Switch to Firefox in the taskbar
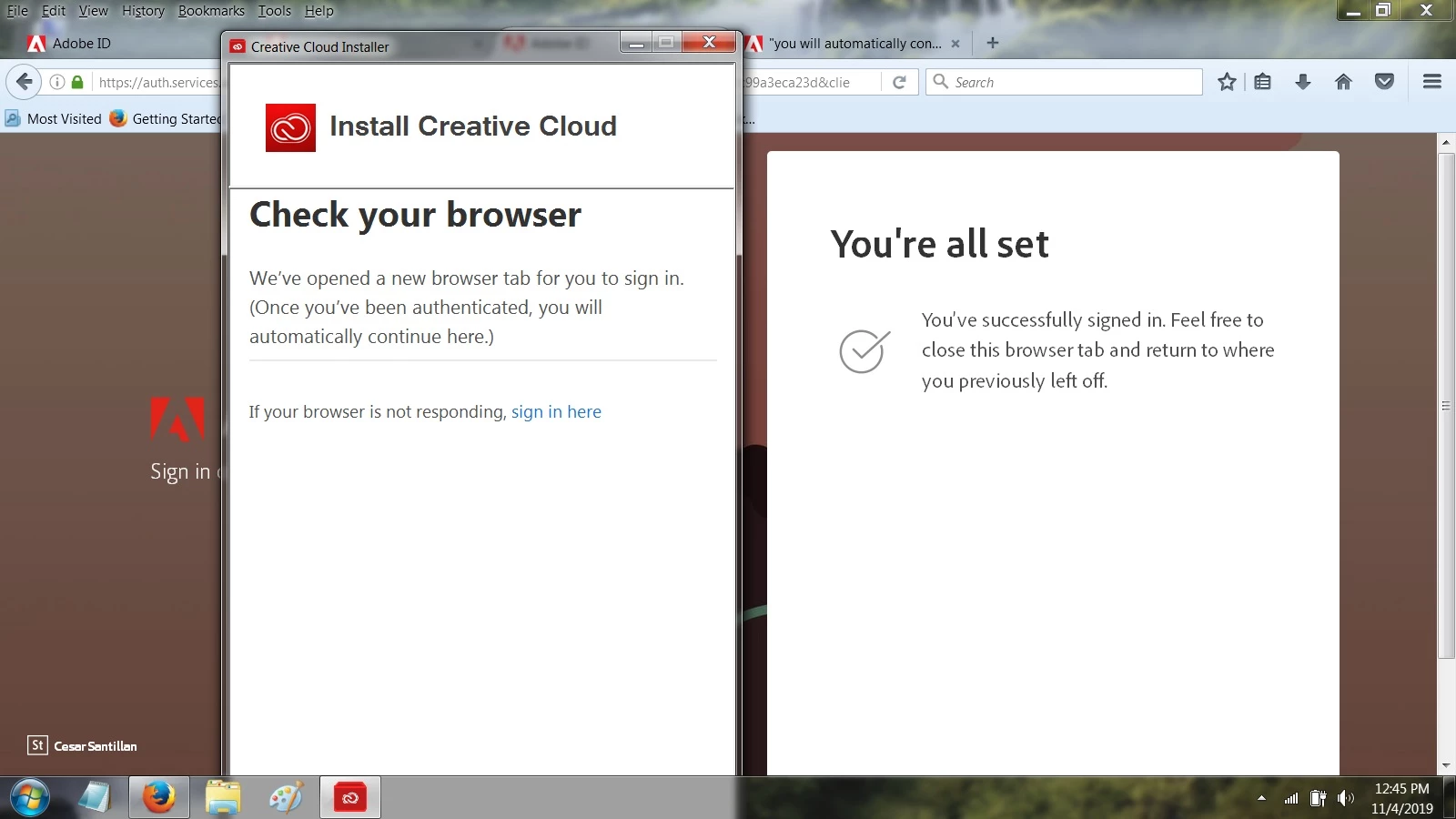 159,798
